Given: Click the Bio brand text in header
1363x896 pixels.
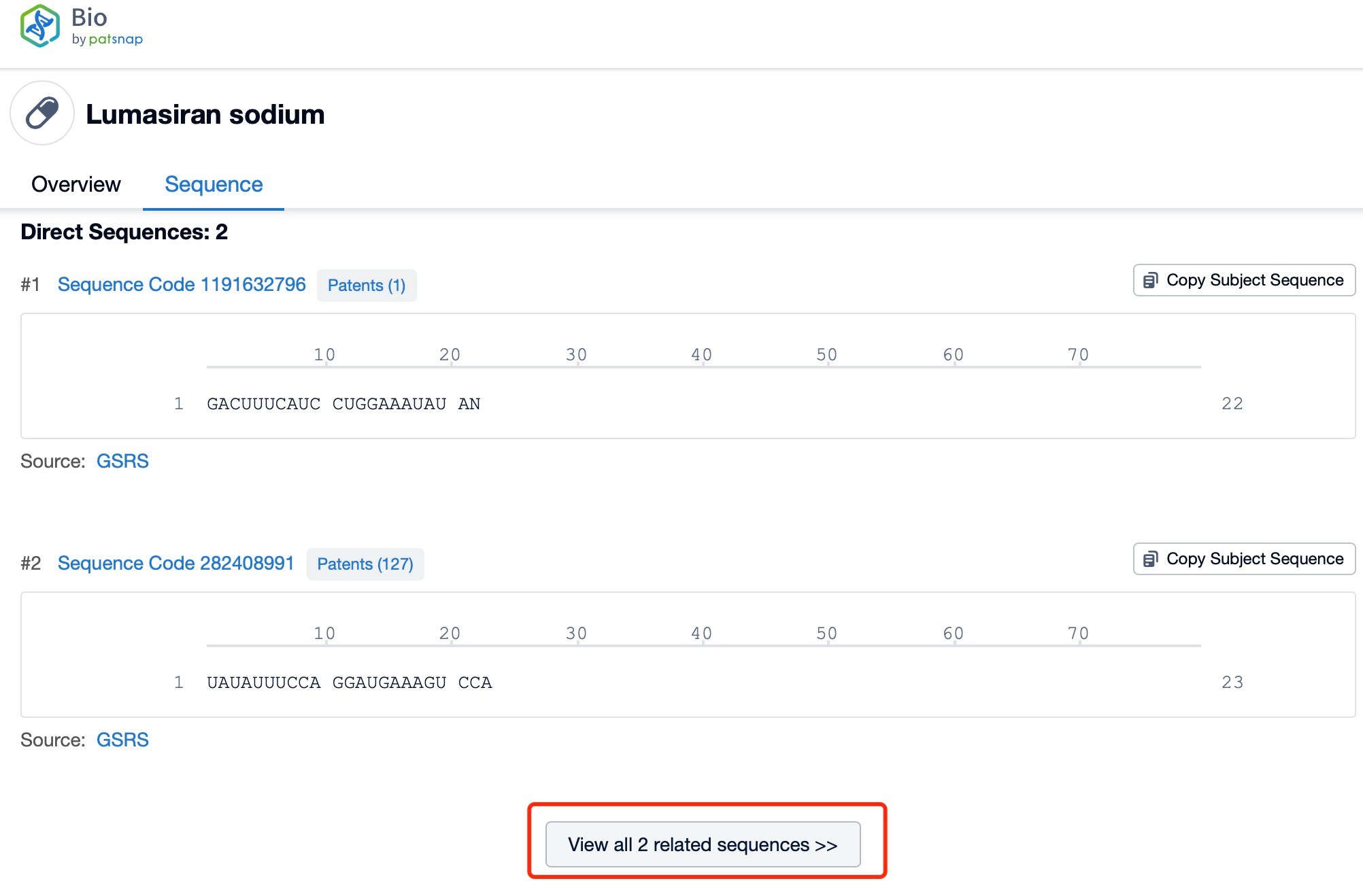Looking at the screenshot, I should [x=89, y=18].
